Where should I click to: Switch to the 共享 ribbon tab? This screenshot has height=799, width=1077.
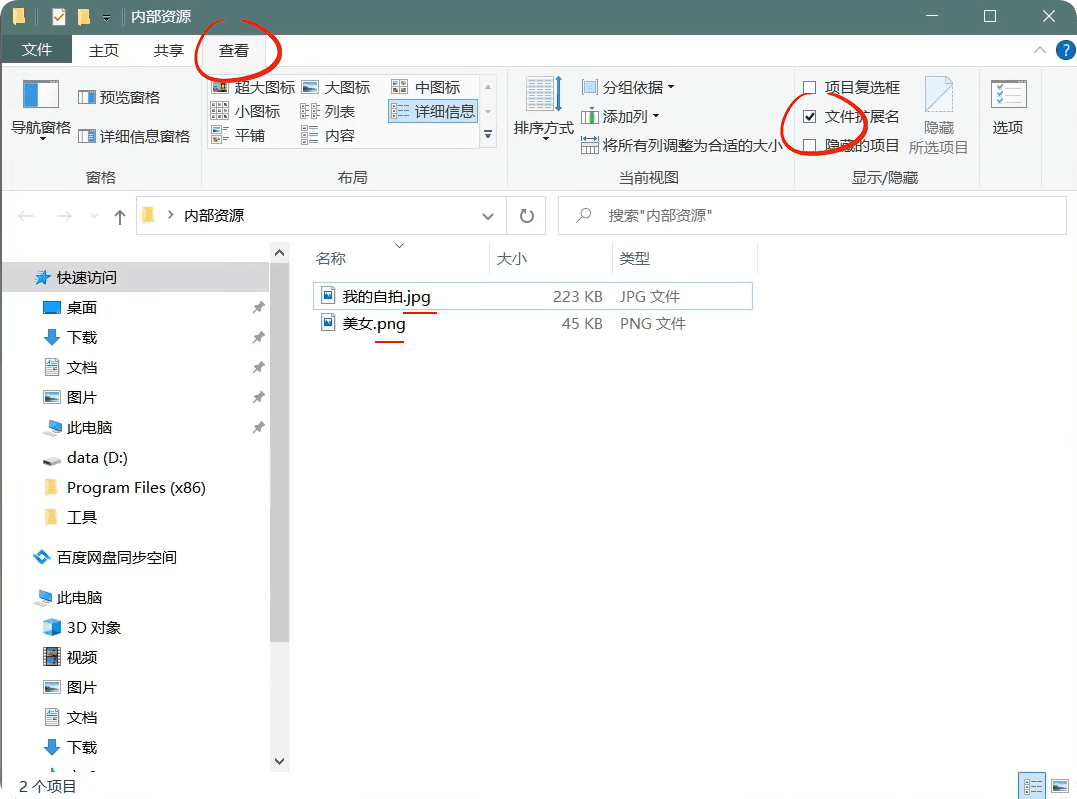(168, 50)
